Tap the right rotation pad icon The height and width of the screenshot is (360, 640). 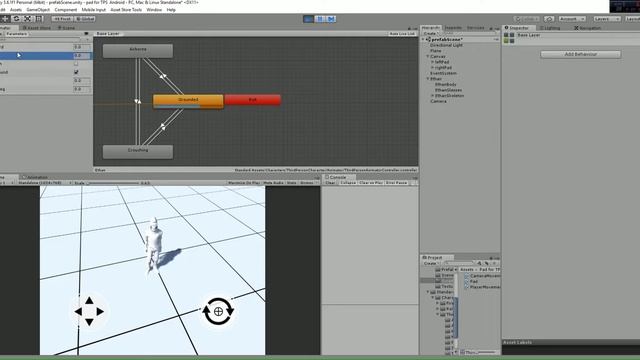click(218, 311)
